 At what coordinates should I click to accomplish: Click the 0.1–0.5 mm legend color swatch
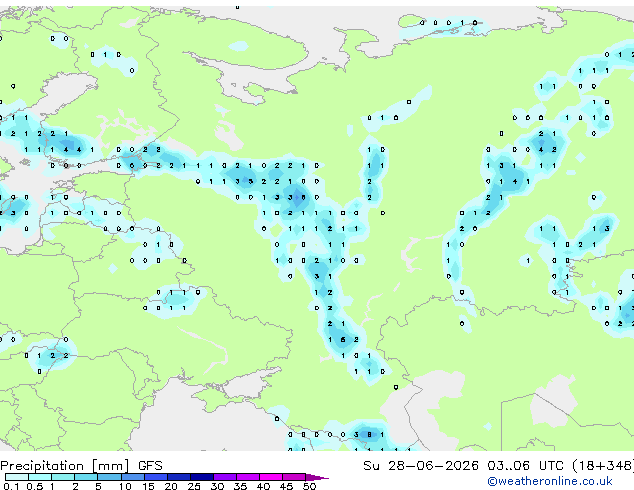click(17, 477)
